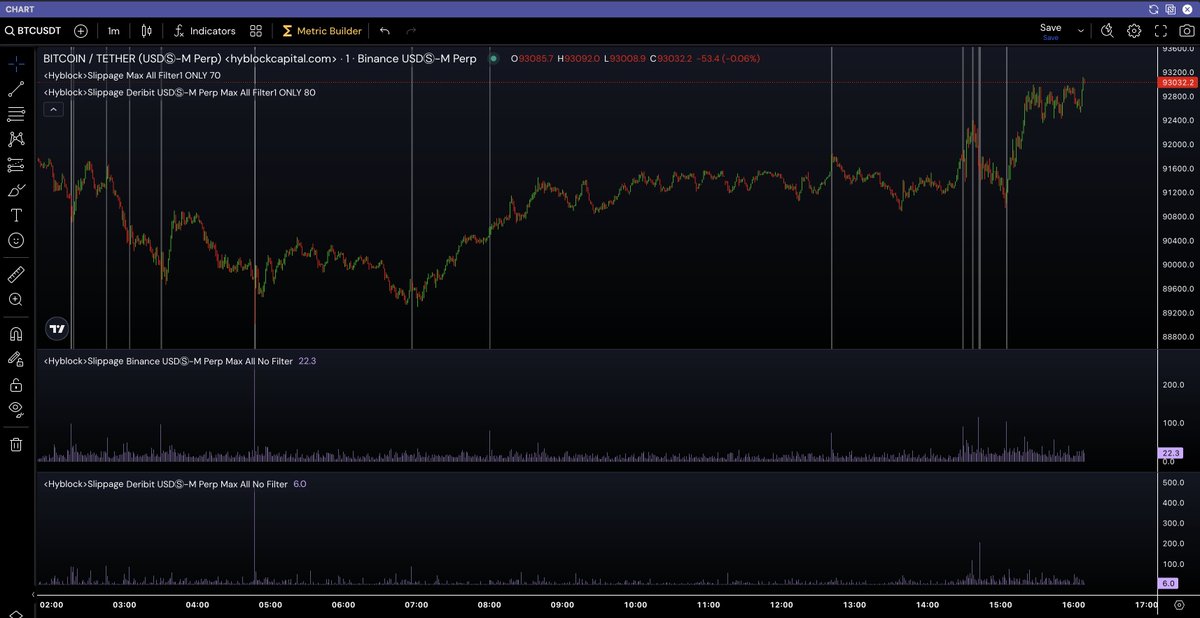Image resolution: width=1200 pixels, height=618 pixels.
Task: Click the 500.0 Deribit pane scale label
Action: tap(1172, 483)
